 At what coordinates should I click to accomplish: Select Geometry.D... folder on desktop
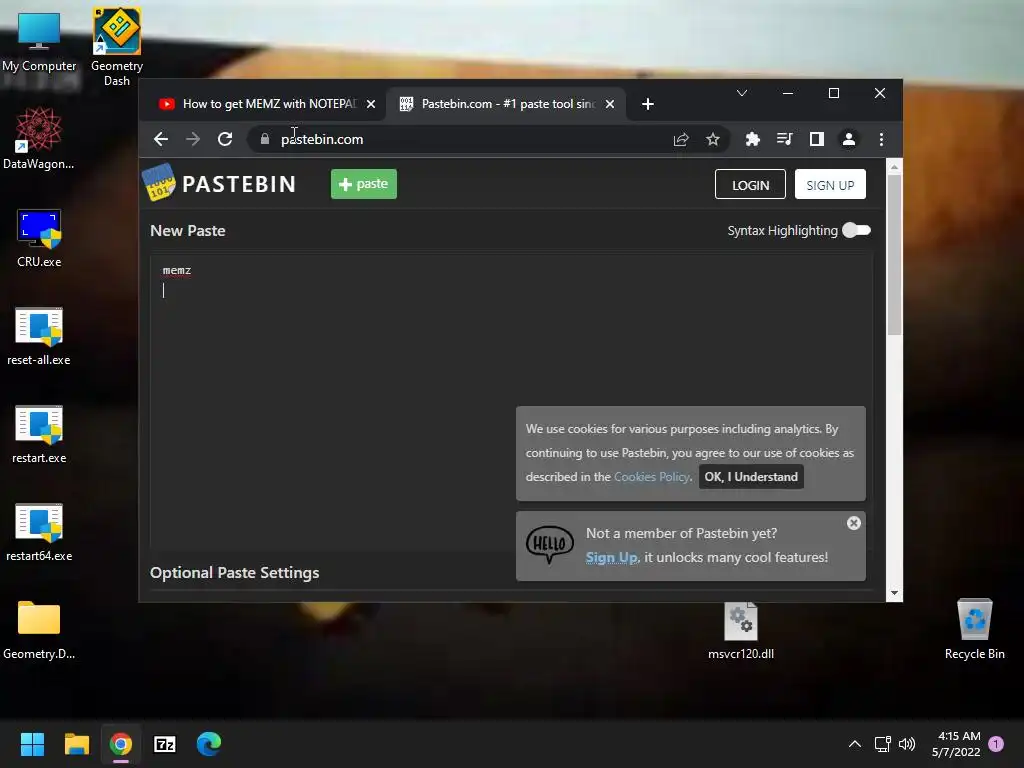point(39,630)
